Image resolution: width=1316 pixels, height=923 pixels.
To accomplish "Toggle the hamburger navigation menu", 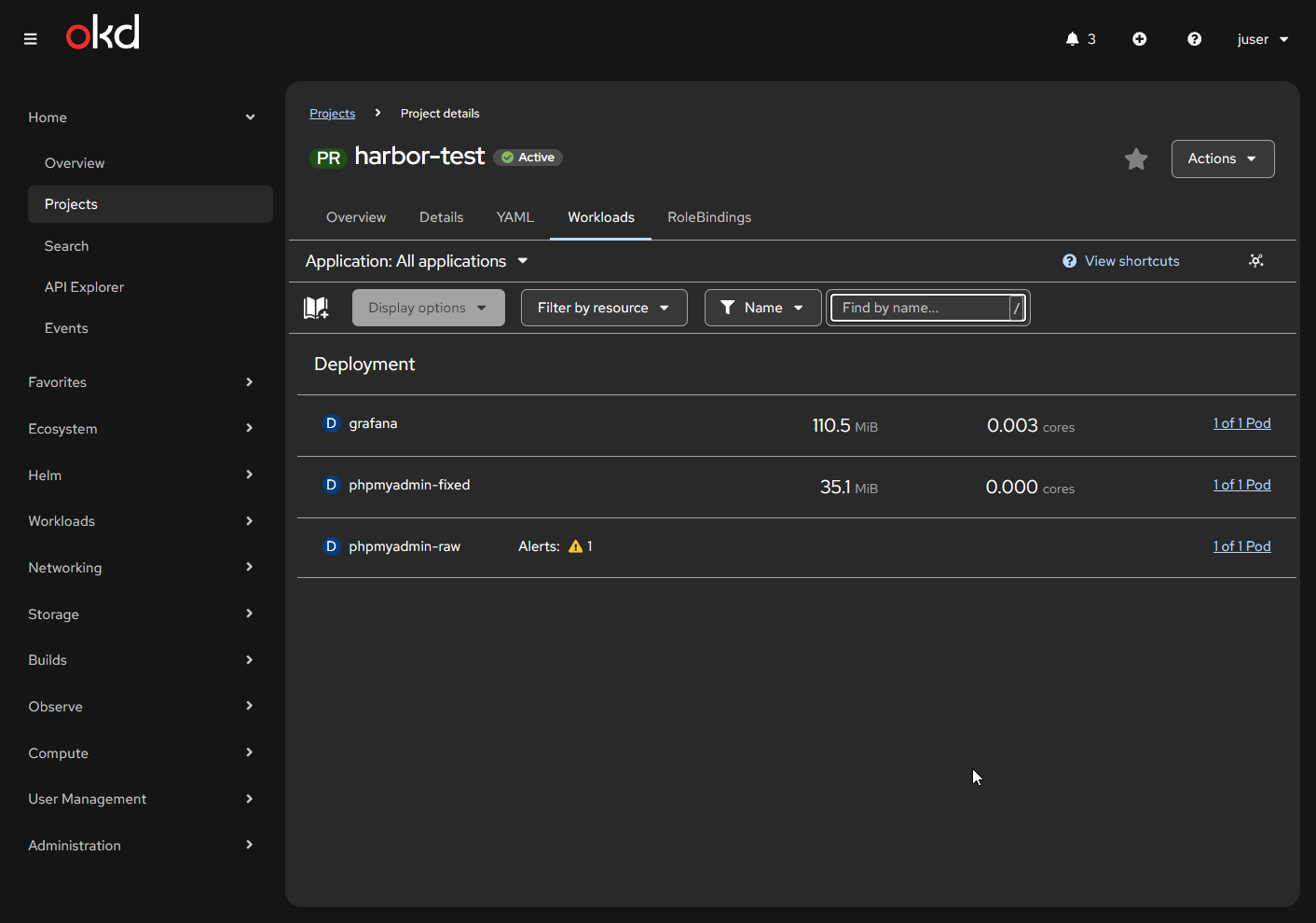I will 31,39.
